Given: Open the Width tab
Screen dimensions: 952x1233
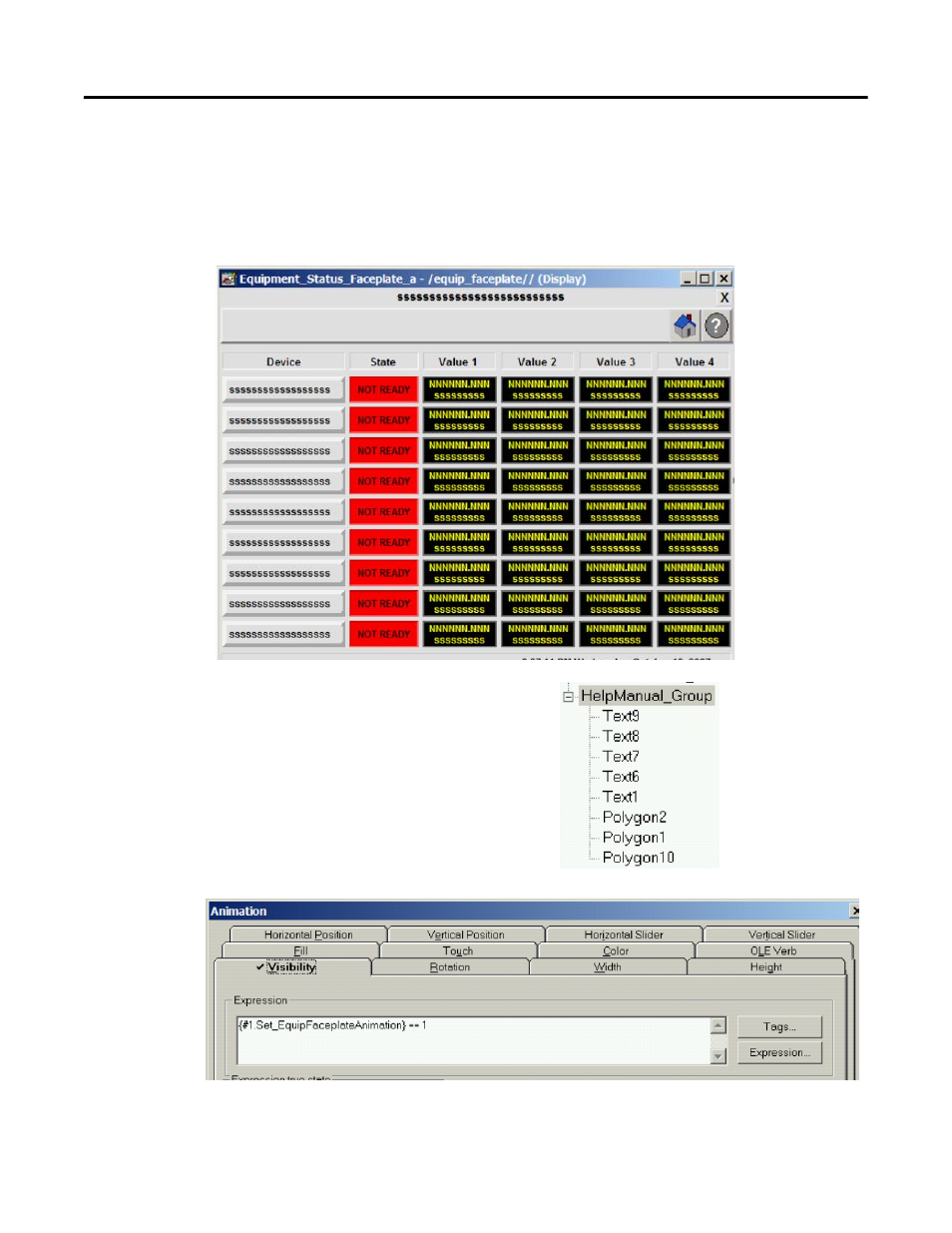Looking at the screenshot, I should pos(608,966).
